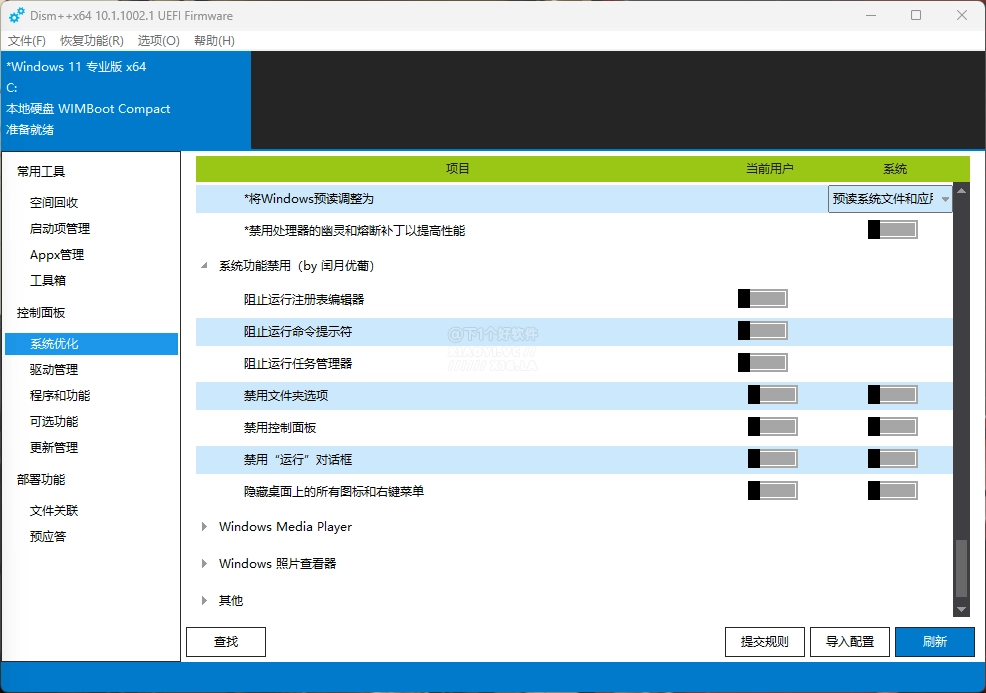Viewport: 986px width, 693px height.
Task: Open the 选项(O) menu
Action: tap(158, 41)
